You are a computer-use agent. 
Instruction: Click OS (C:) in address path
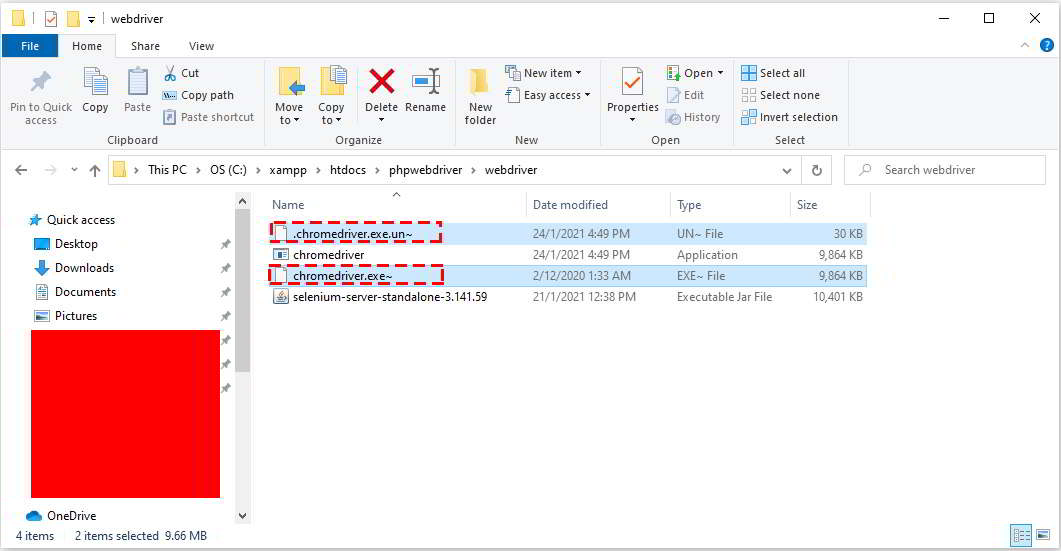pyautogui.click(x=228, y=170)
